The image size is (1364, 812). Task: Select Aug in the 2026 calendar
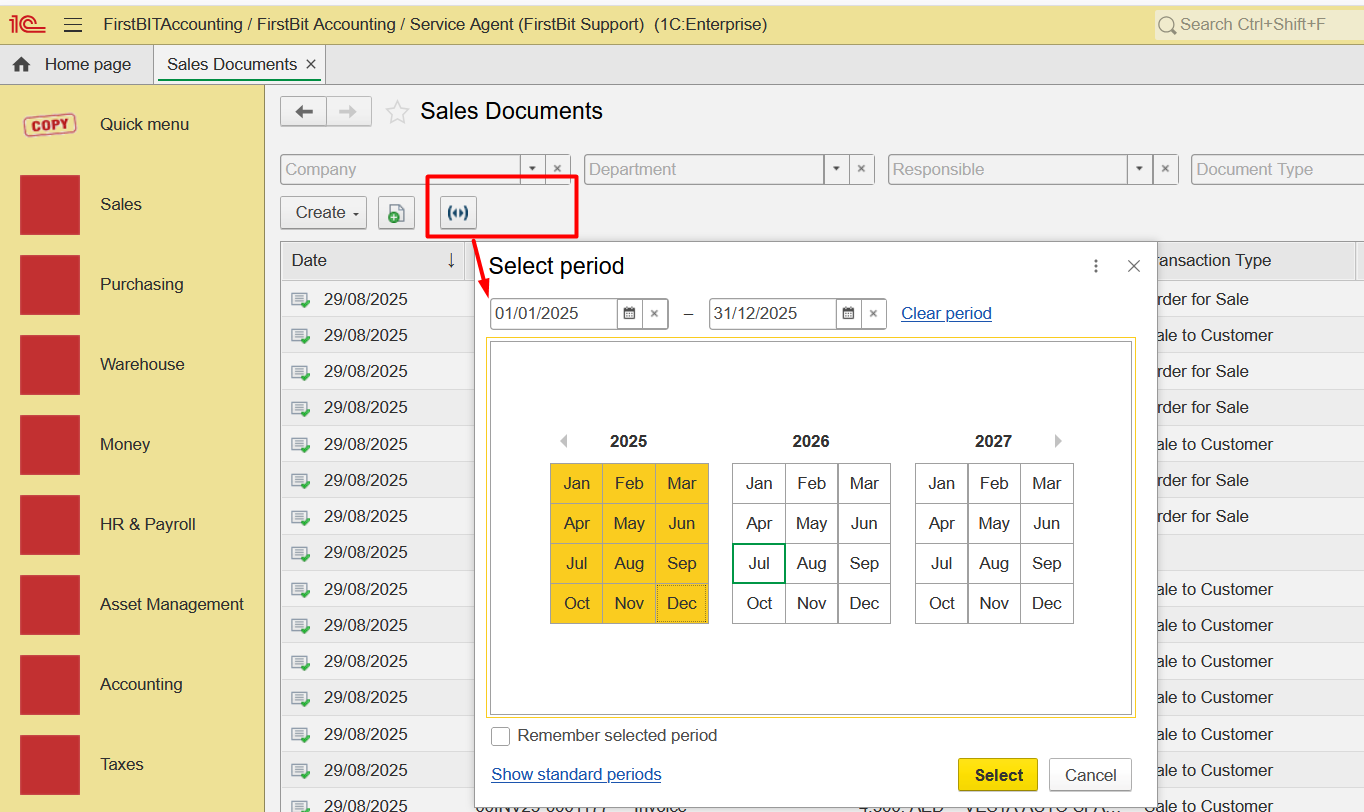click(812, 564)
